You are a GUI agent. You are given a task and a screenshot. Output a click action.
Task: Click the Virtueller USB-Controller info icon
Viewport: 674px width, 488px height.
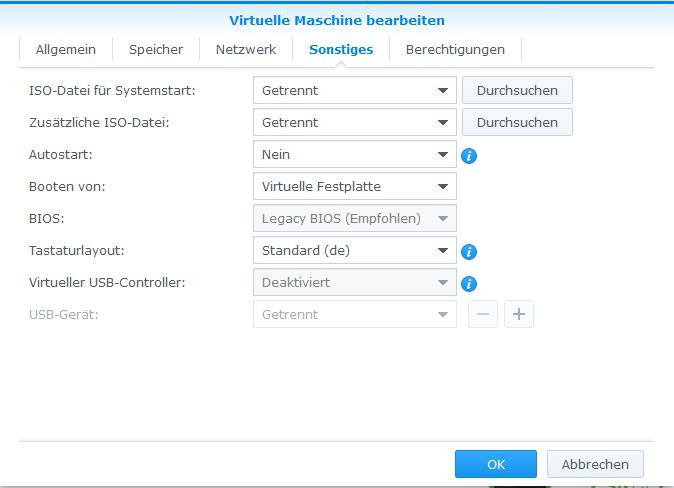(x=468, y=283)
